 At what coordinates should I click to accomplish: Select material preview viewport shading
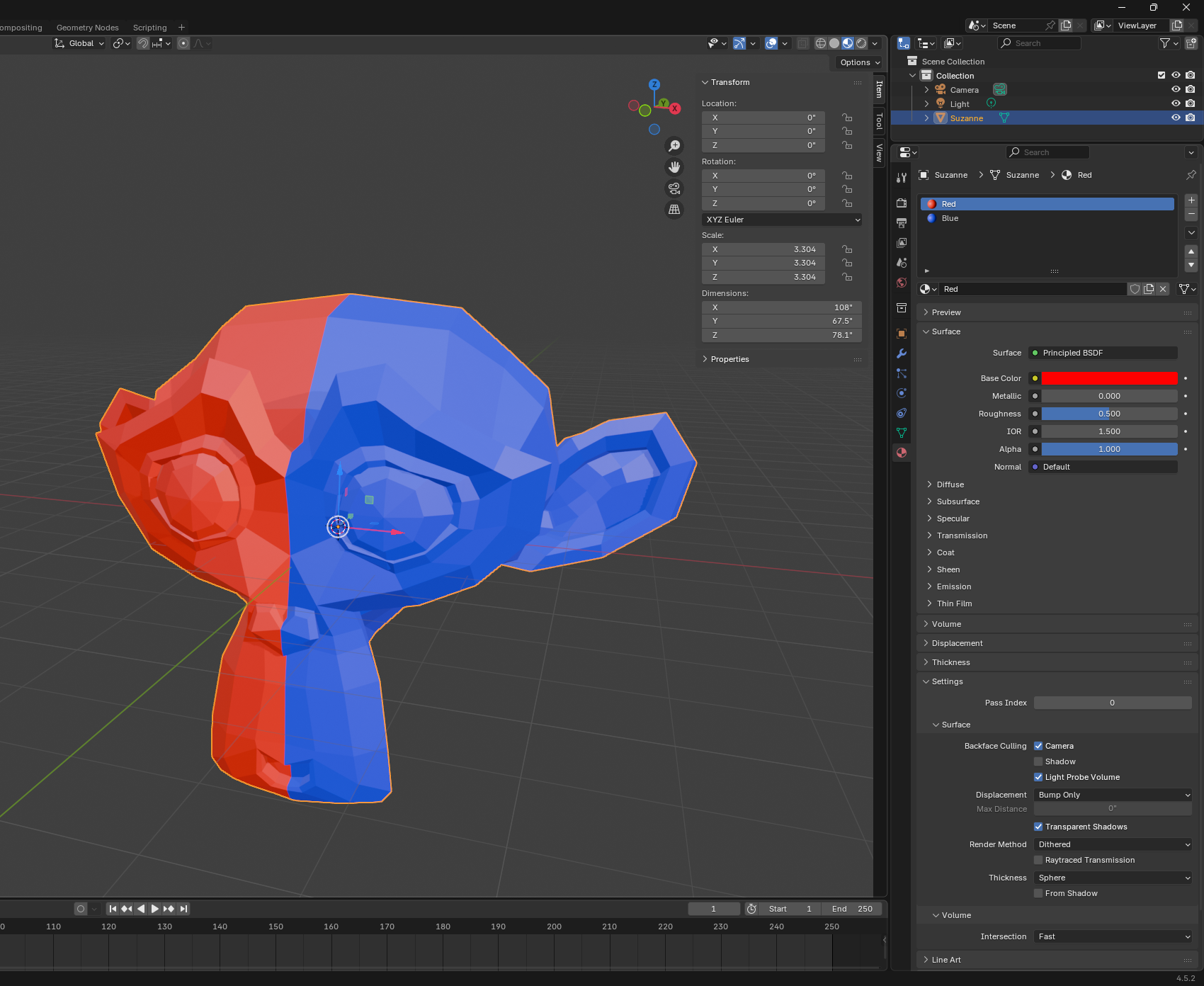[848, 43]
